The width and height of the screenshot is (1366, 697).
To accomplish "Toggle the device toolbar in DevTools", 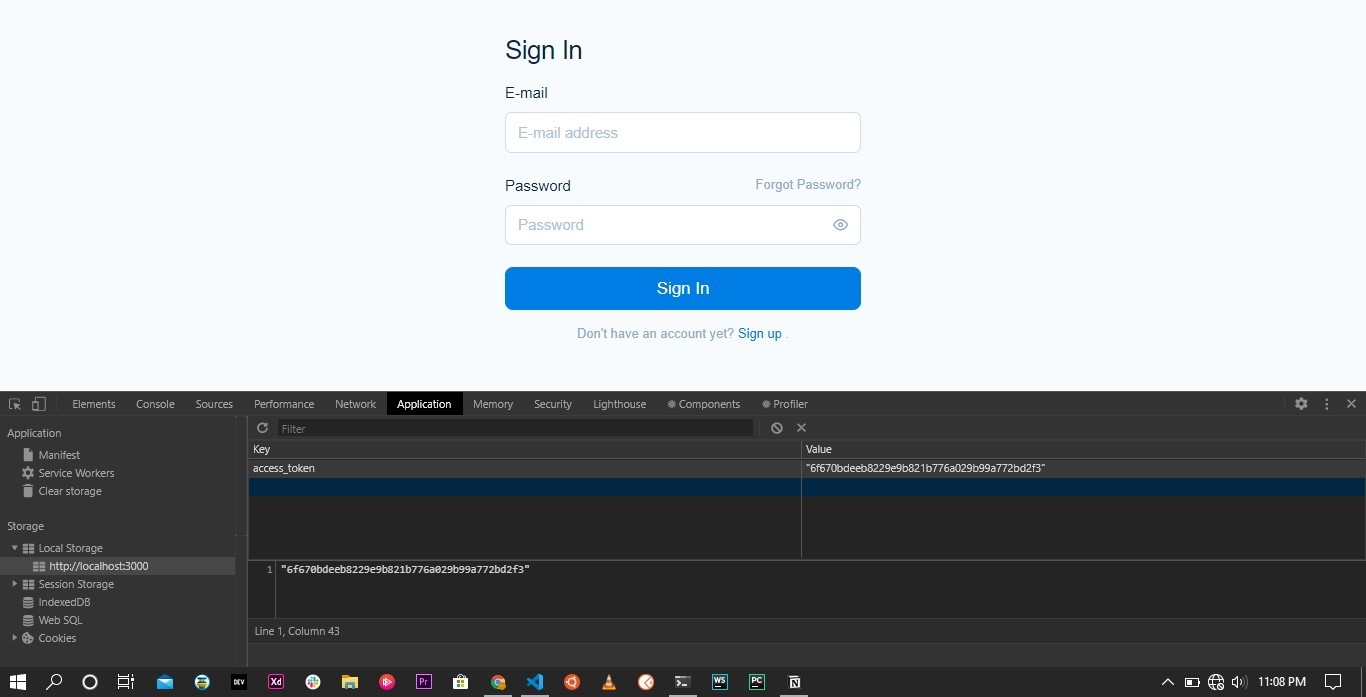I will coord(39,403).
